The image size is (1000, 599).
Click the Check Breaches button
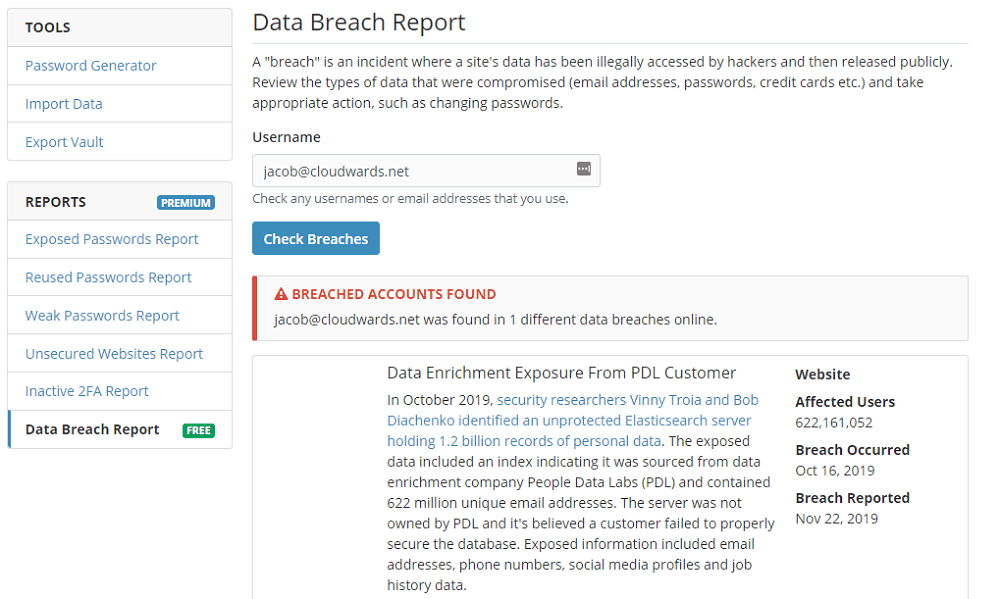pyautogui.click(x=316, y=239)
